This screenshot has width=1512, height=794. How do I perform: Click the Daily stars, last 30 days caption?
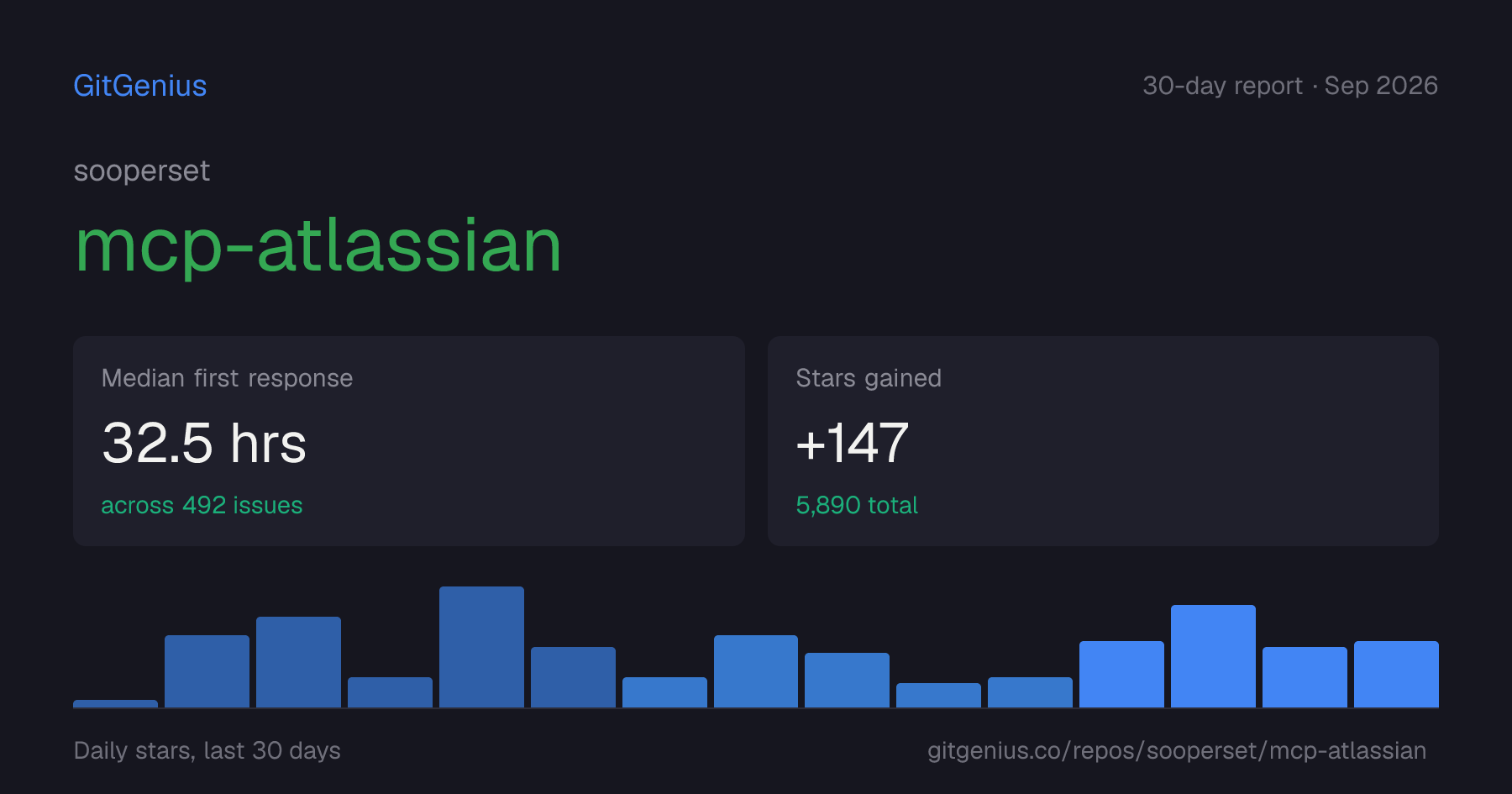[207, 750]
